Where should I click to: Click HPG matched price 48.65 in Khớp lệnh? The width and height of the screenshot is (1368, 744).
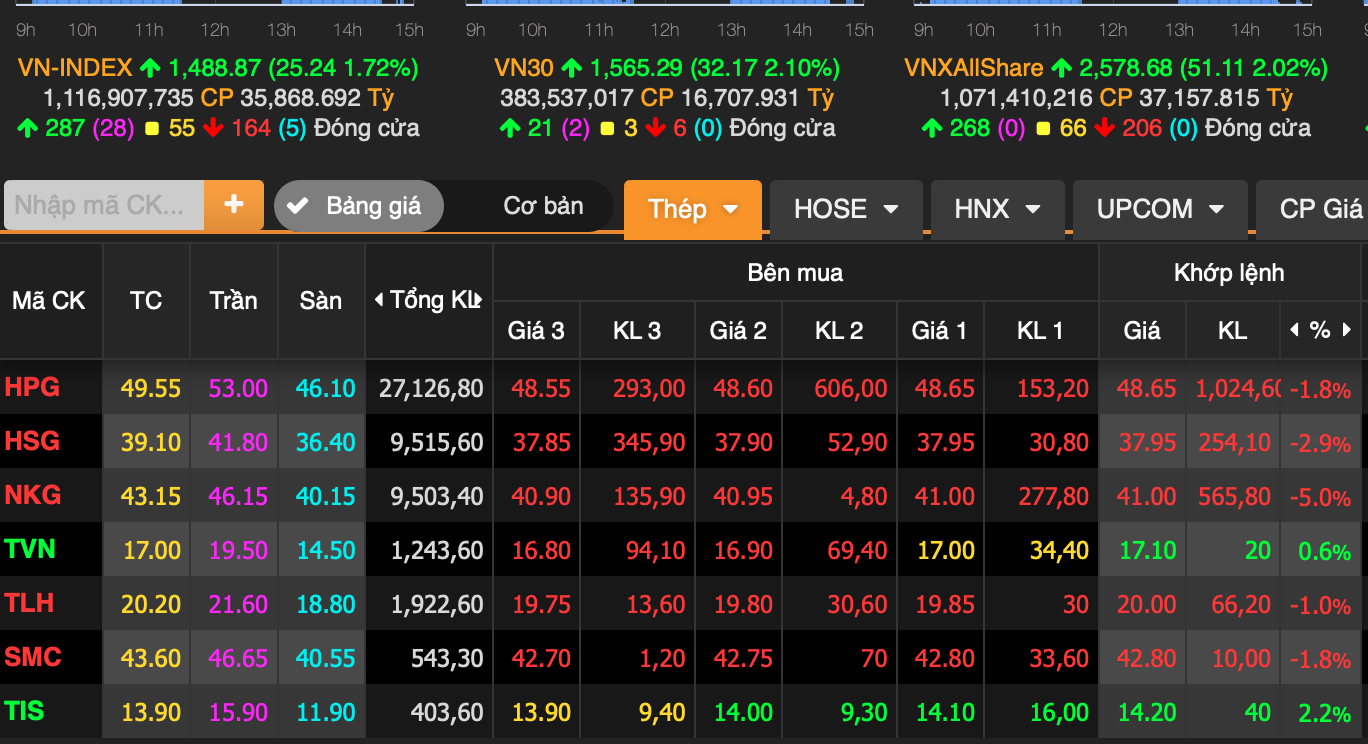1149,388
